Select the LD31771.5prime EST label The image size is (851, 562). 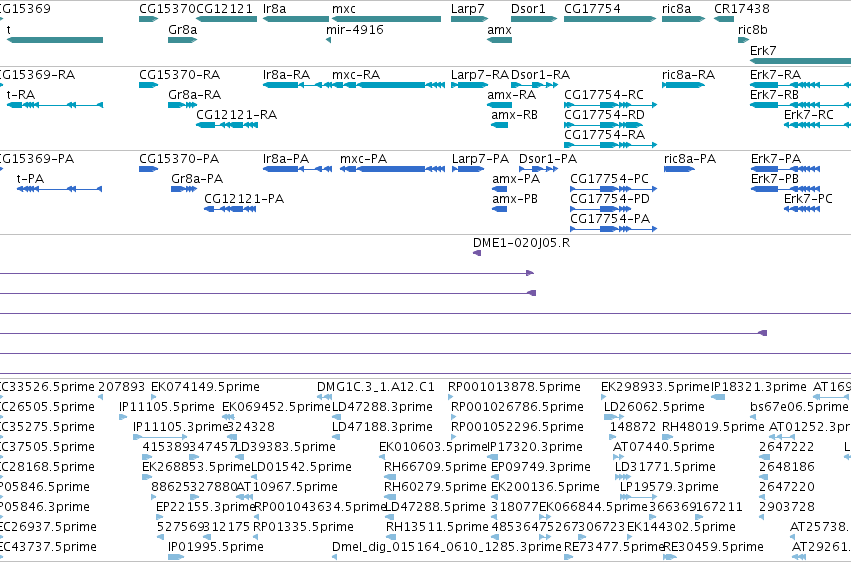click(665, 467)
